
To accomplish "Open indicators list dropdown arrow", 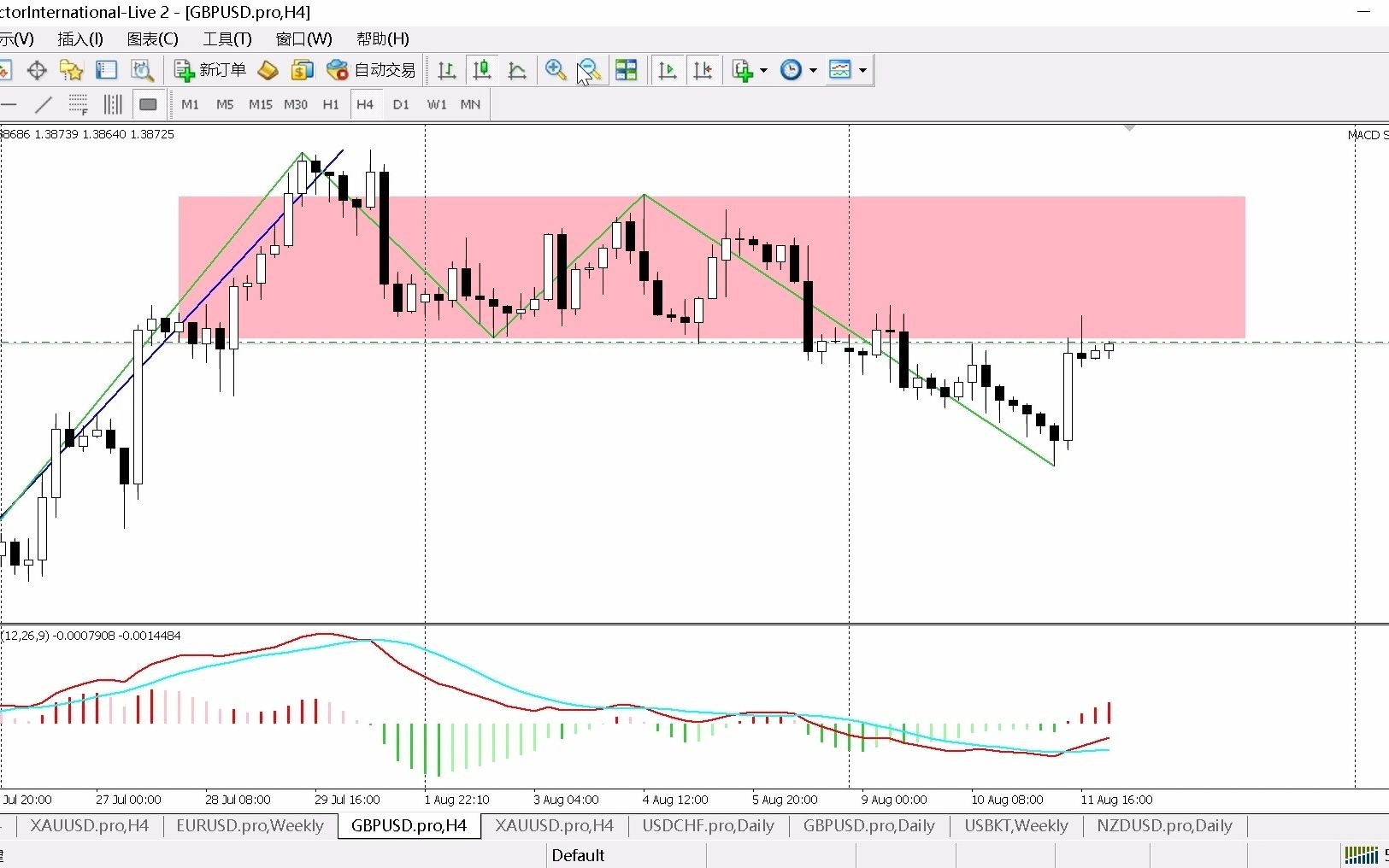I will [x=763, y=70].
